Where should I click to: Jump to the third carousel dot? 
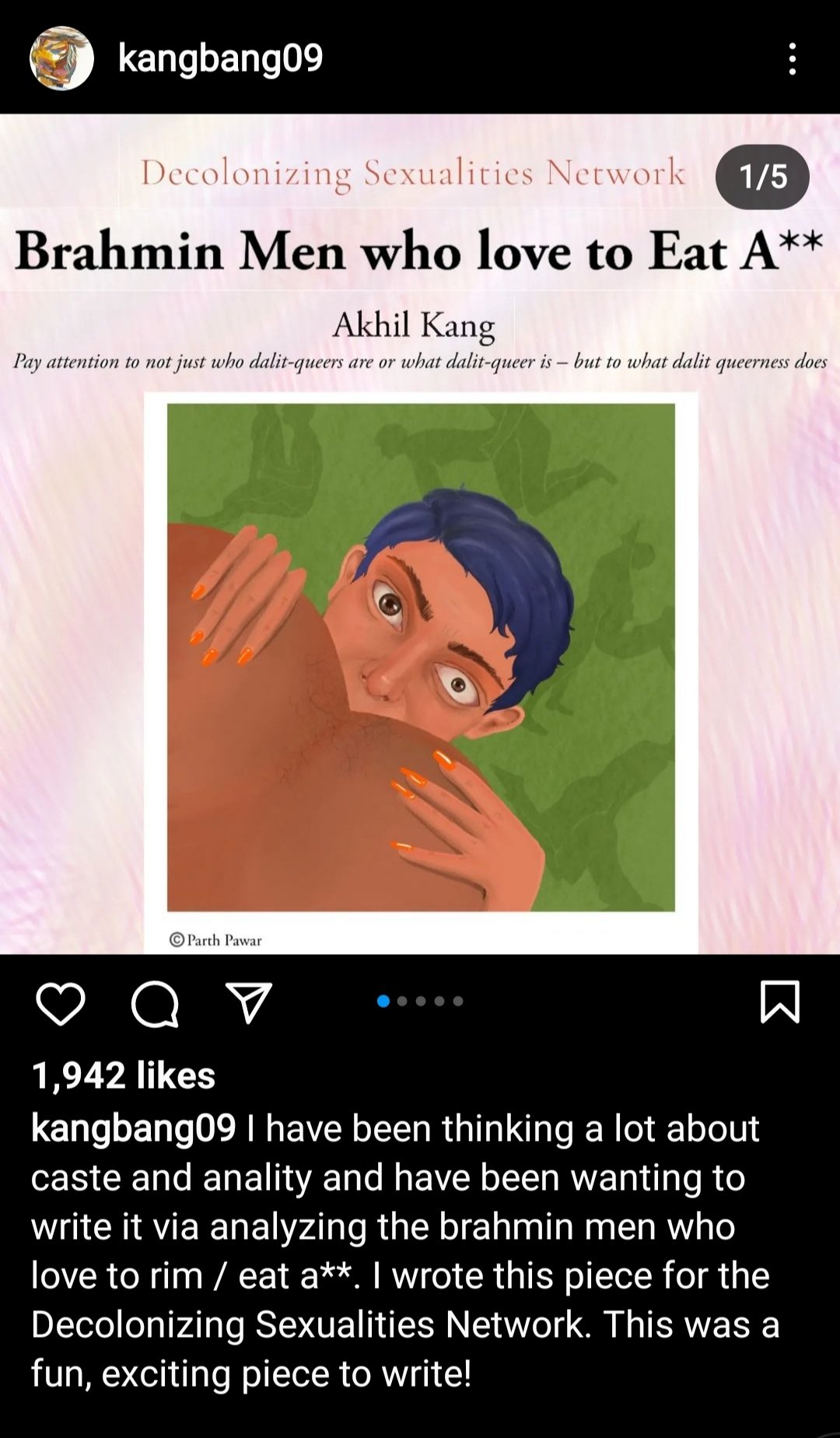point(421,1001)
